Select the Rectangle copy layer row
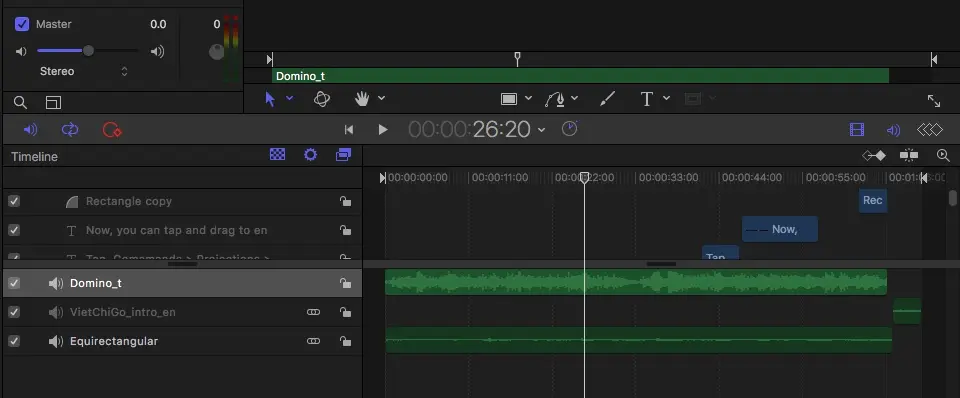Viewport: 960px width, 398px height. point(182,201)
